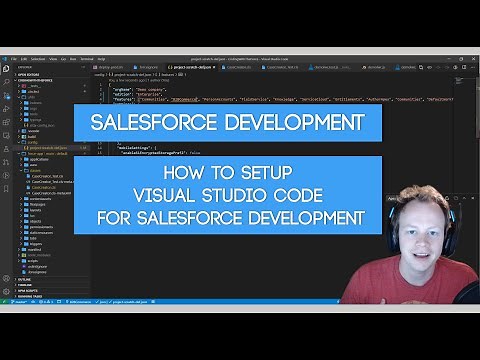Open editor More Actions ellipsis
The height and width of the screenshot is (360, 480).
473,67
